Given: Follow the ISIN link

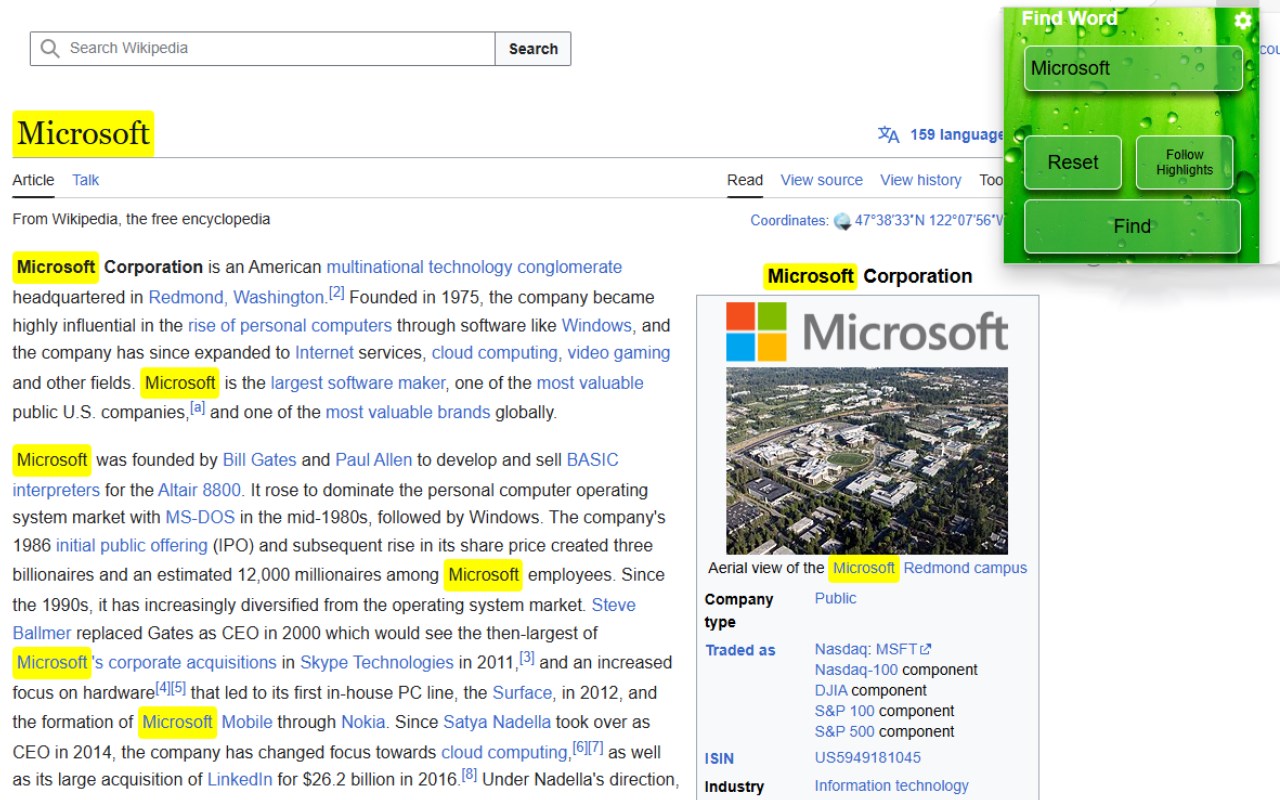Looking at the screenshot, I should pos(719,758).
